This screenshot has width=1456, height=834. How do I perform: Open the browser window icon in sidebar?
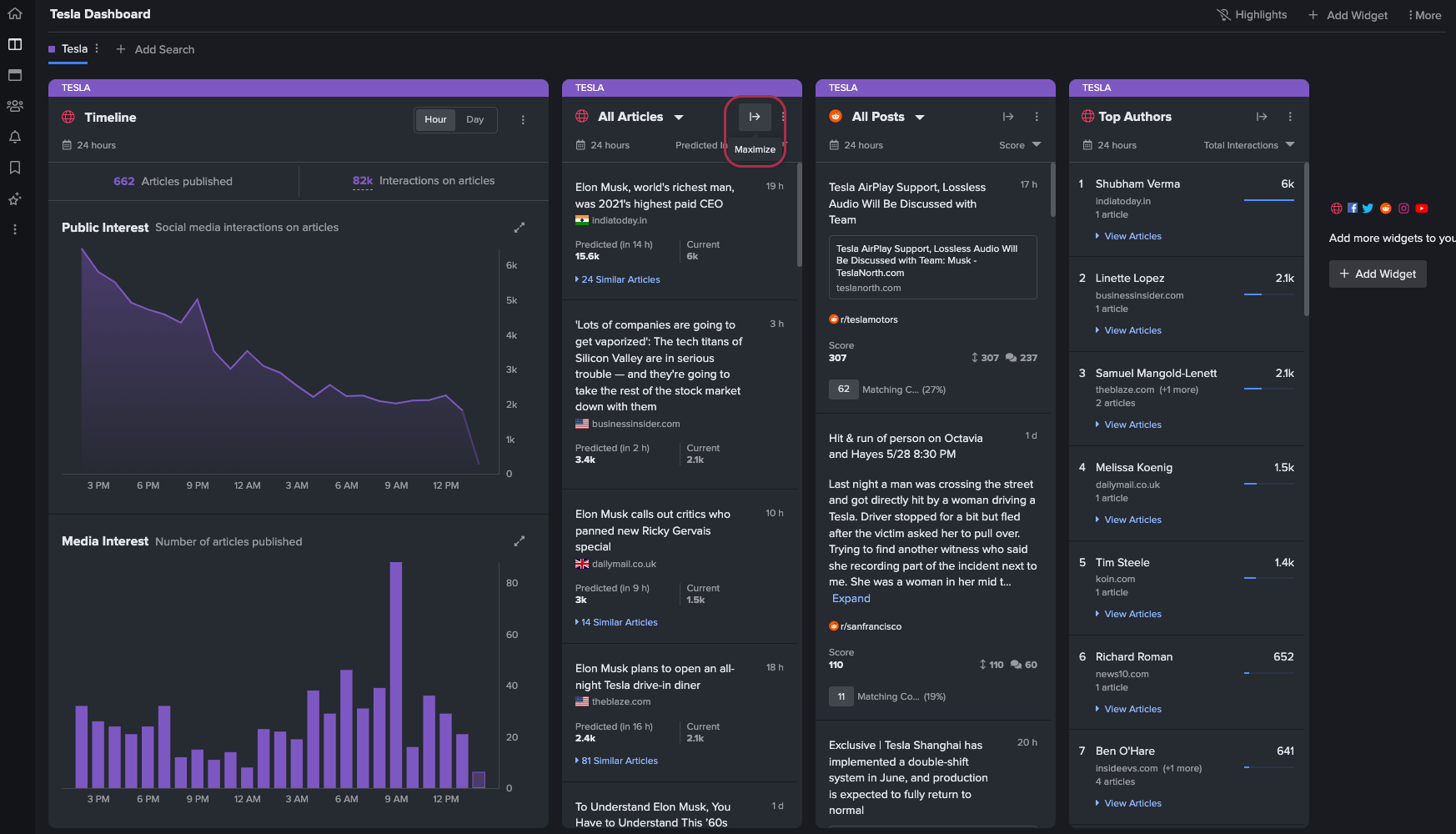[15, 75]
